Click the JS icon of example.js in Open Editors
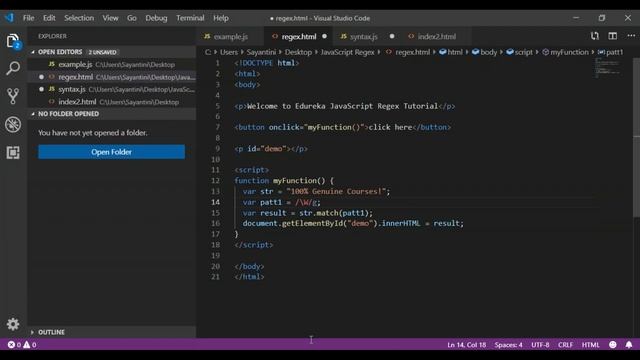640x360 pixels. click(x=52, y=64)
